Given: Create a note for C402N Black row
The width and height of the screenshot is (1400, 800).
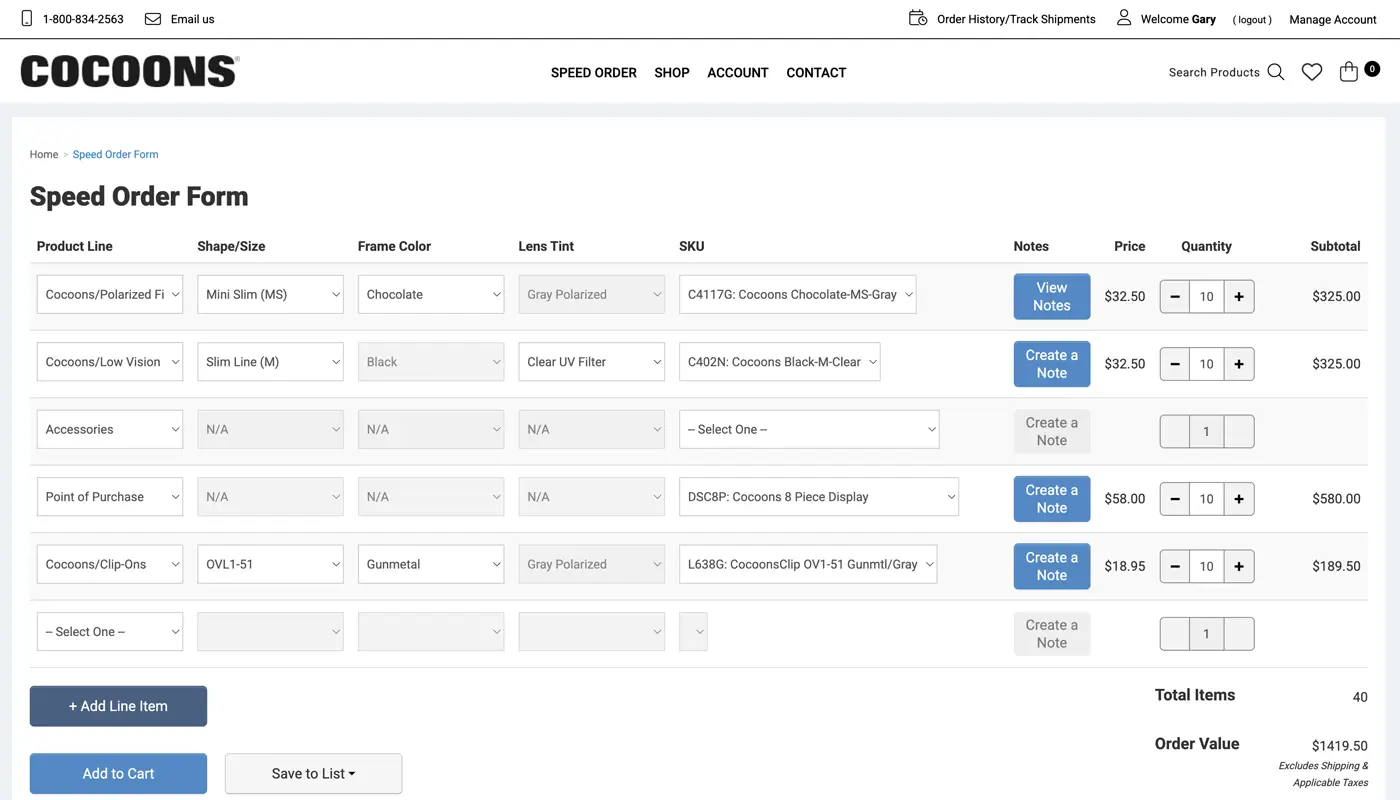Looking at the screenshot, I should [x=1052, y=364].
